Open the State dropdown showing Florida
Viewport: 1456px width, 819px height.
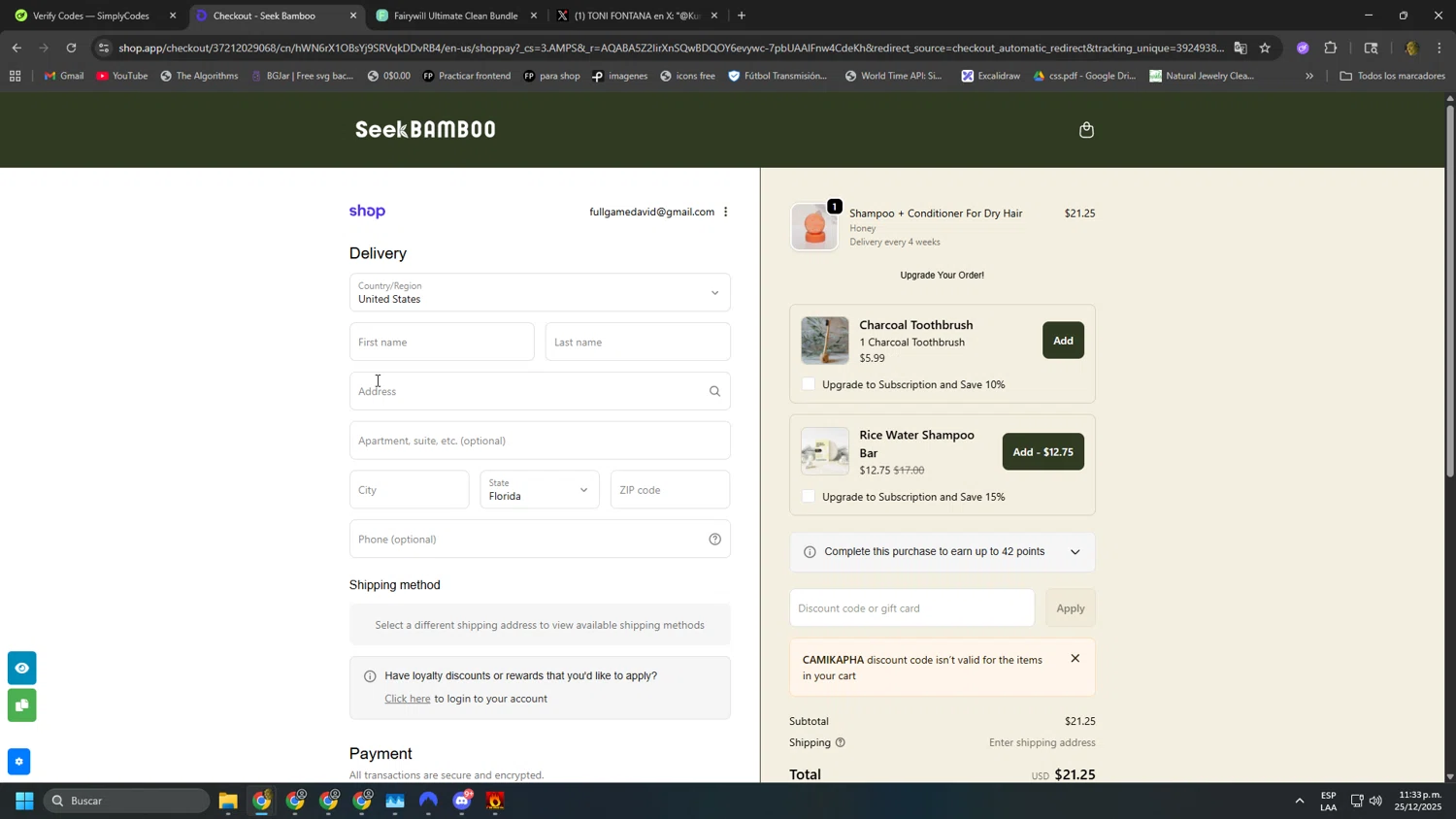540,490
